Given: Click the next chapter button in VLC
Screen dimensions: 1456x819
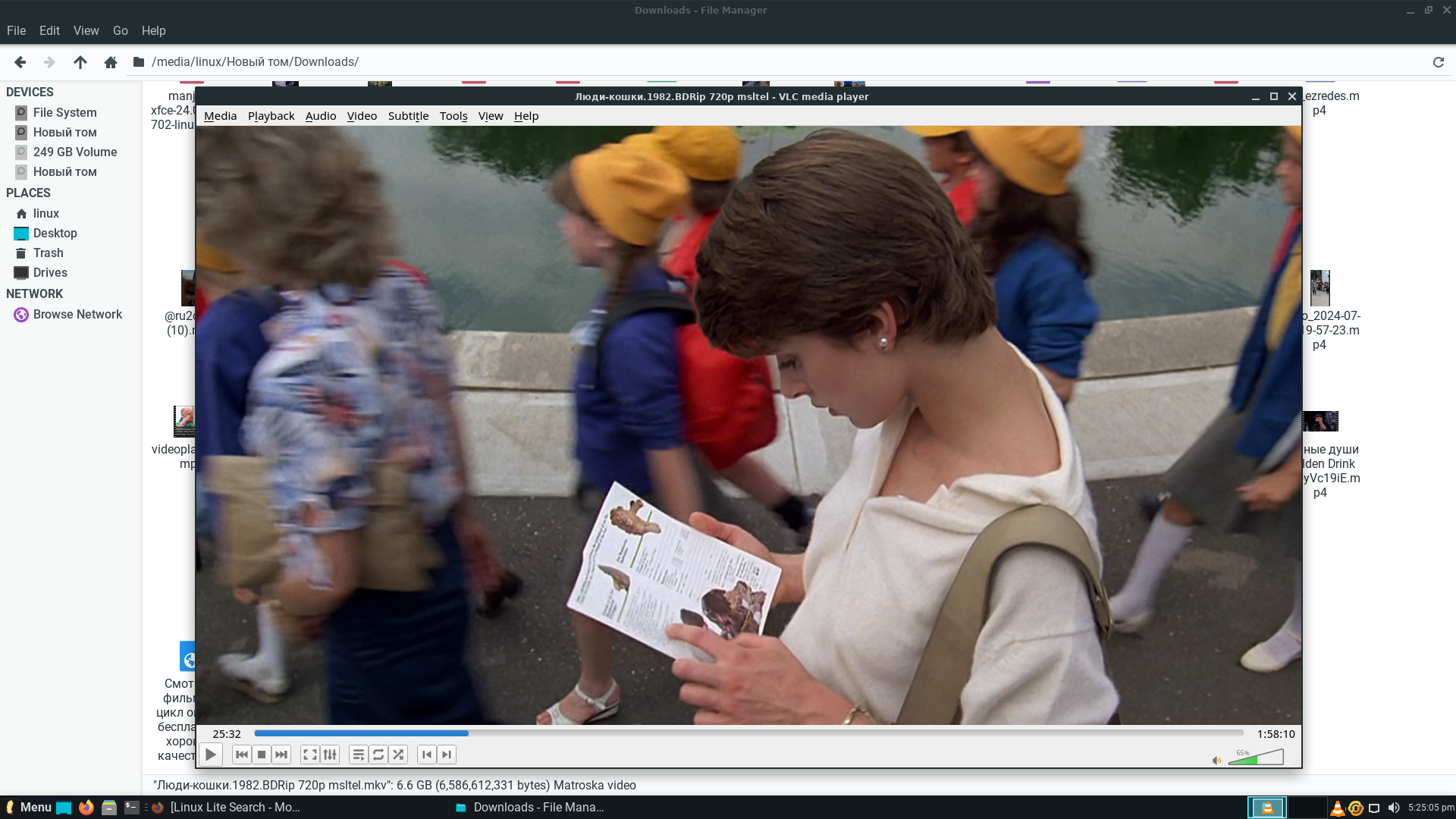Looking at the screenshot, I should [x=447, y=755].
